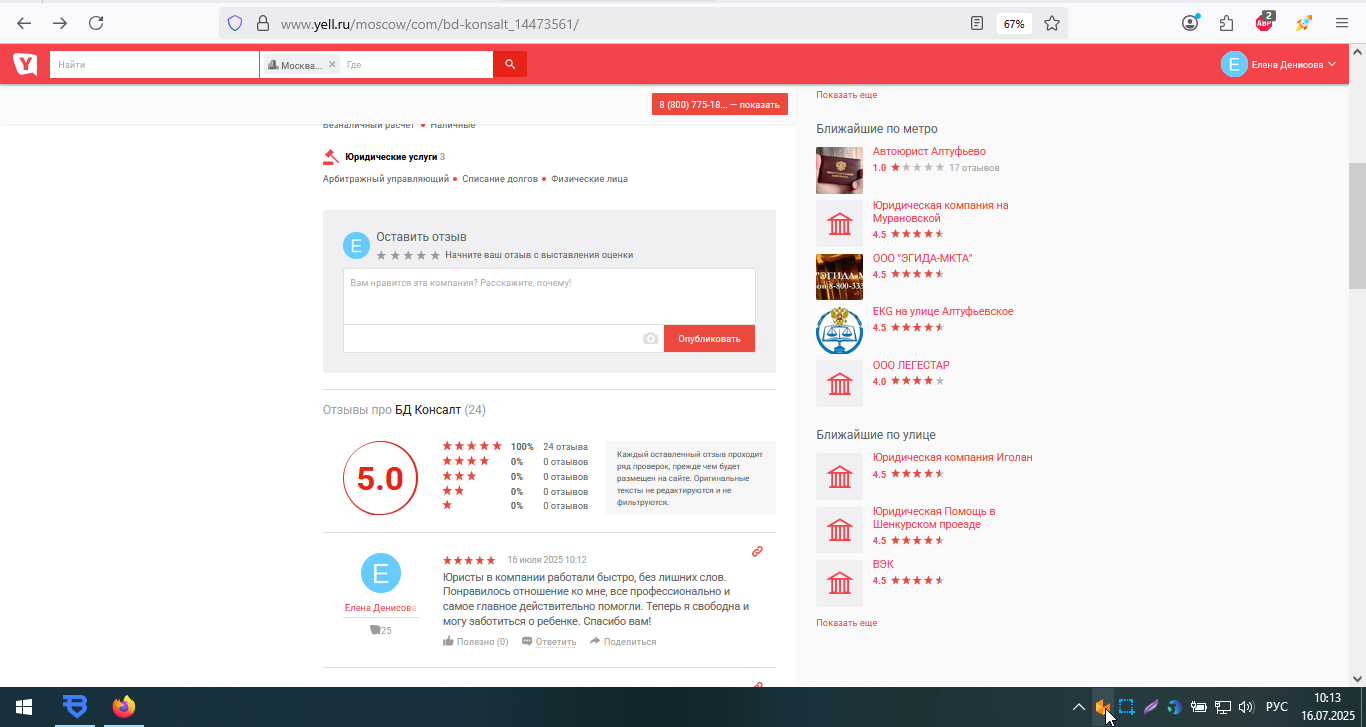Click the user avatar in header
Screen dimensions: 1366x727
pos(1234,64)
